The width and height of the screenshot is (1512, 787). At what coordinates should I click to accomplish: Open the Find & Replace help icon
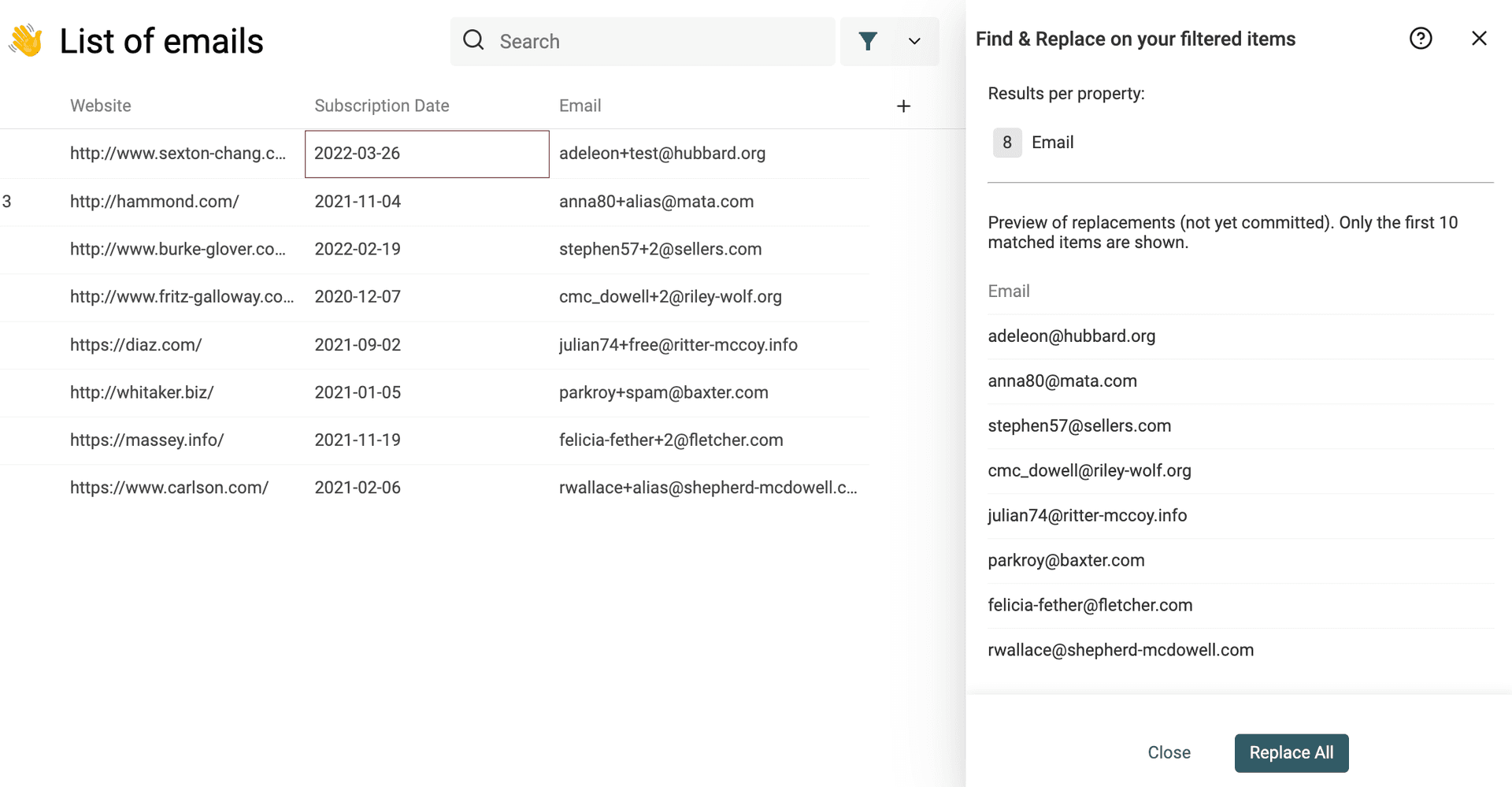pyautogui.click(x=1420, y=38)
